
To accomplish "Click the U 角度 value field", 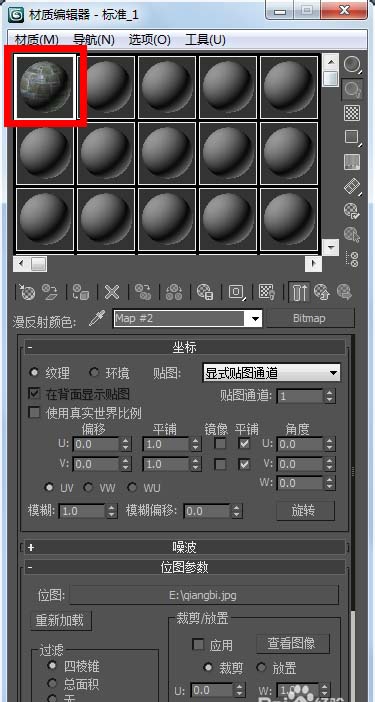I will point(301,444).
